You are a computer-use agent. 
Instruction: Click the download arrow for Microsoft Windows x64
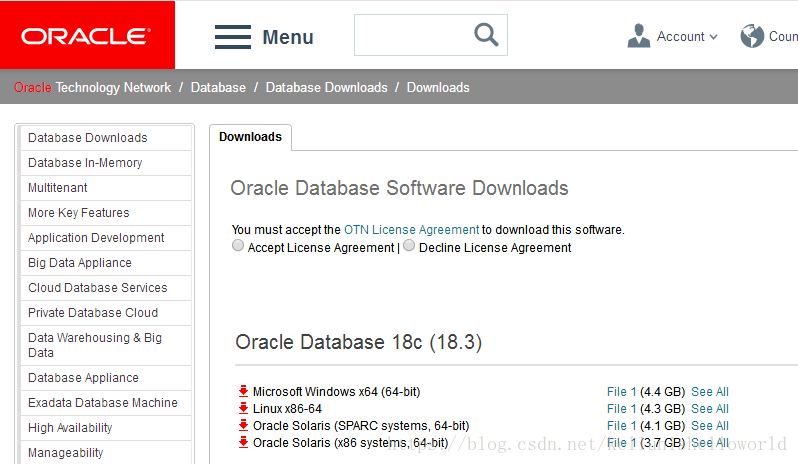coord(243,391)
